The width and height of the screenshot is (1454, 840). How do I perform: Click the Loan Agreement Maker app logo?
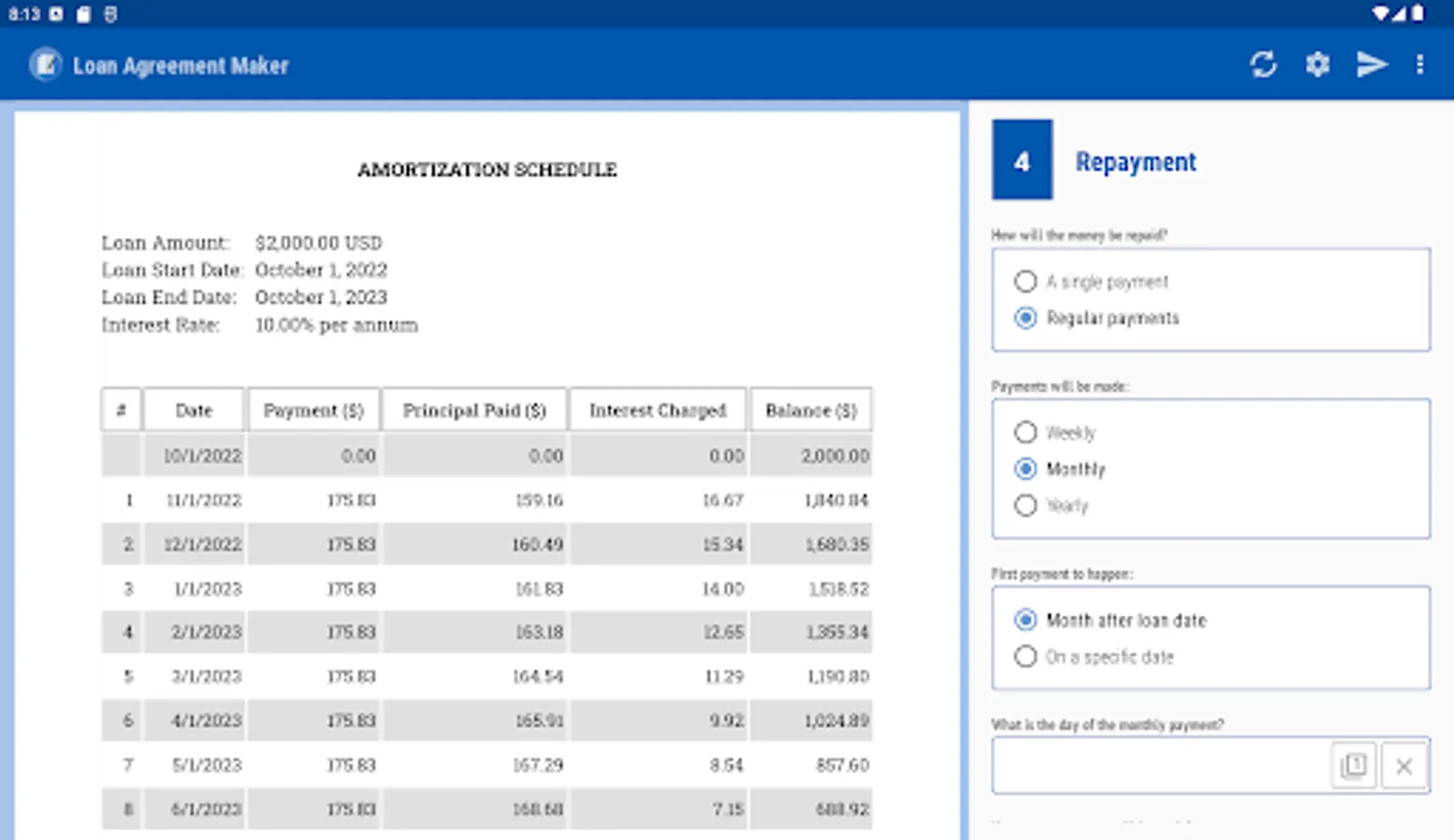click(45, 65)
